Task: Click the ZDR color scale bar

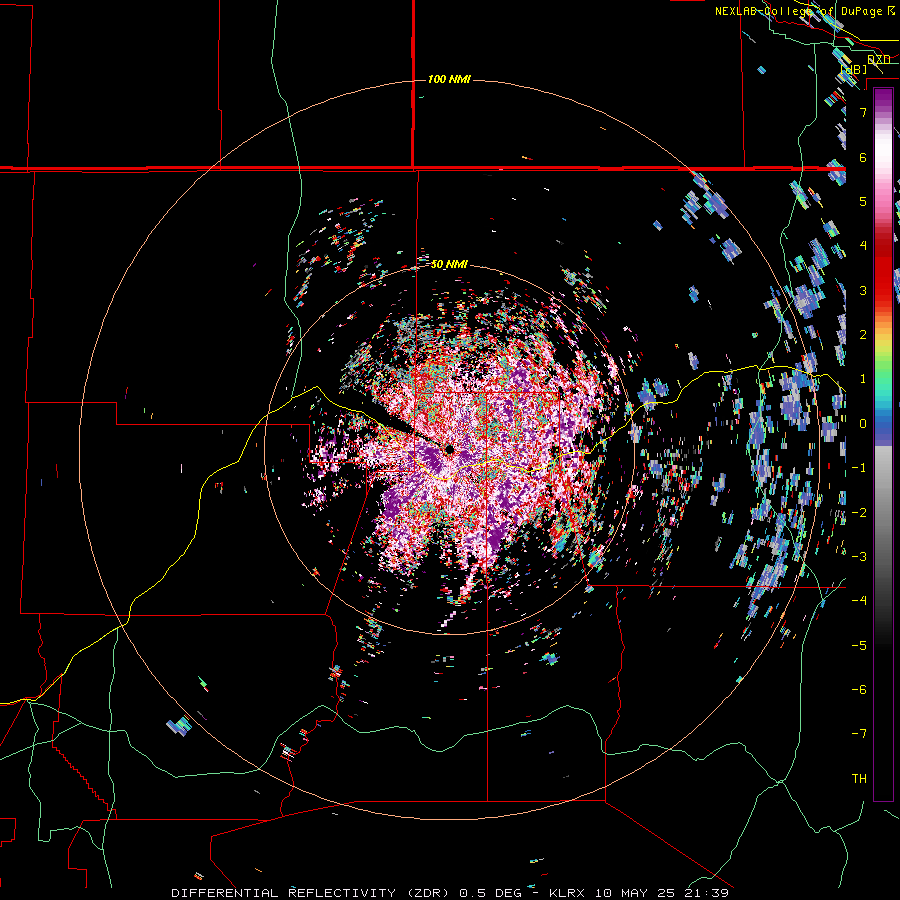Action: 883,444
